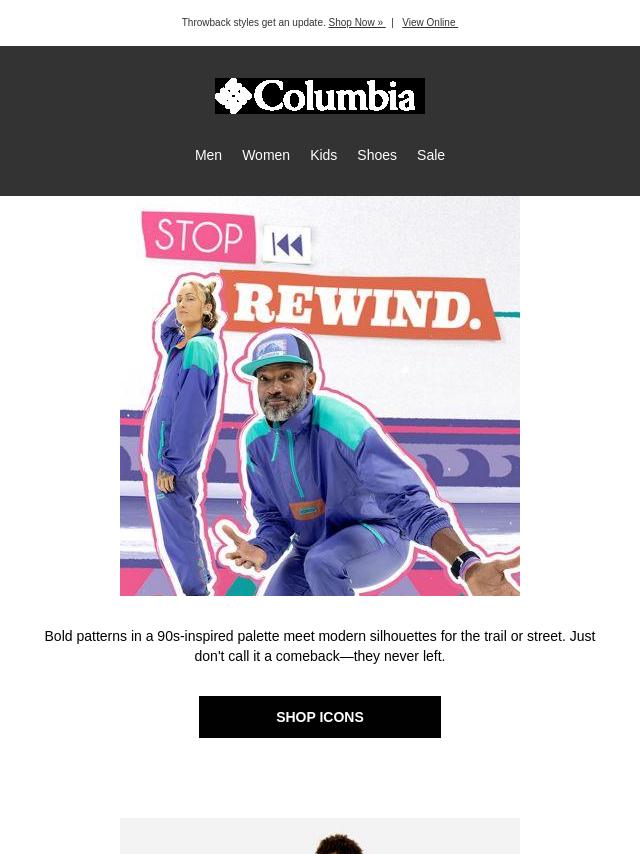The height and width of the screenshot is (854, 640).
Task: Open the View Online link
Action: [430, 22]
